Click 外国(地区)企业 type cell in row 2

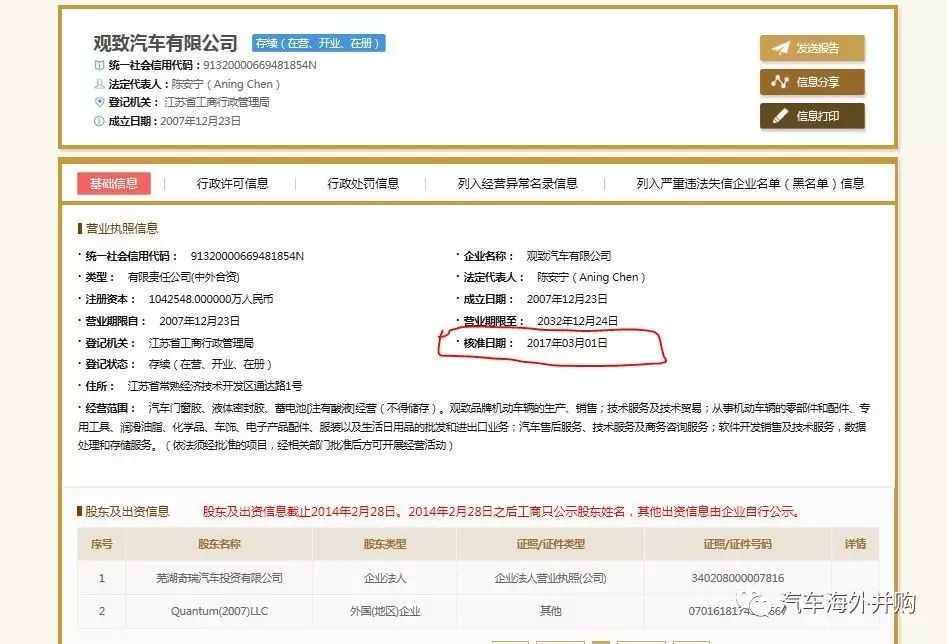click(x=385, y=611)
